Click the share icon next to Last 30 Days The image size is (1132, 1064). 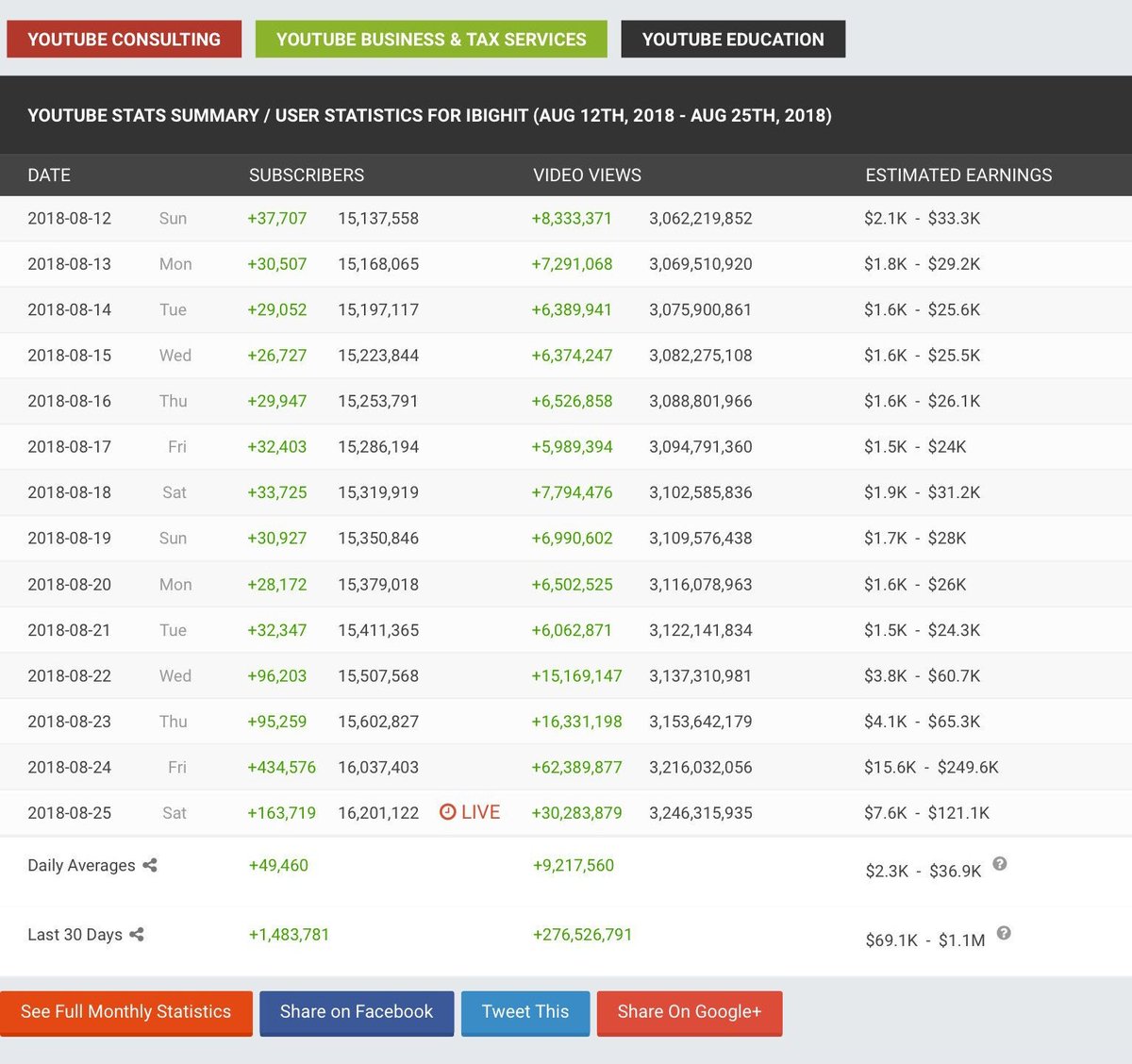[137, 935]
